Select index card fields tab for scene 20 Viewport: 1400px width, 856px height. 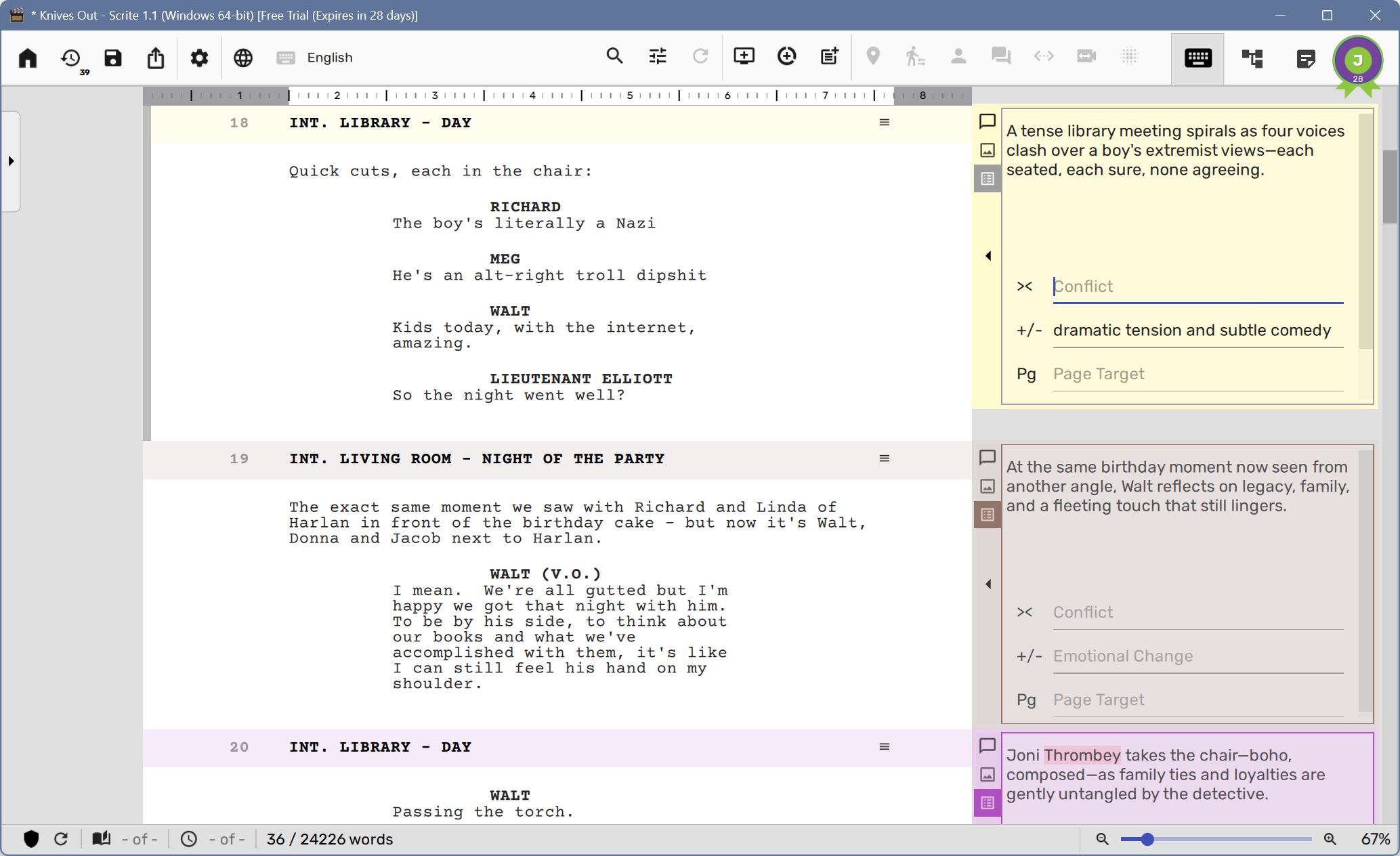988,803
